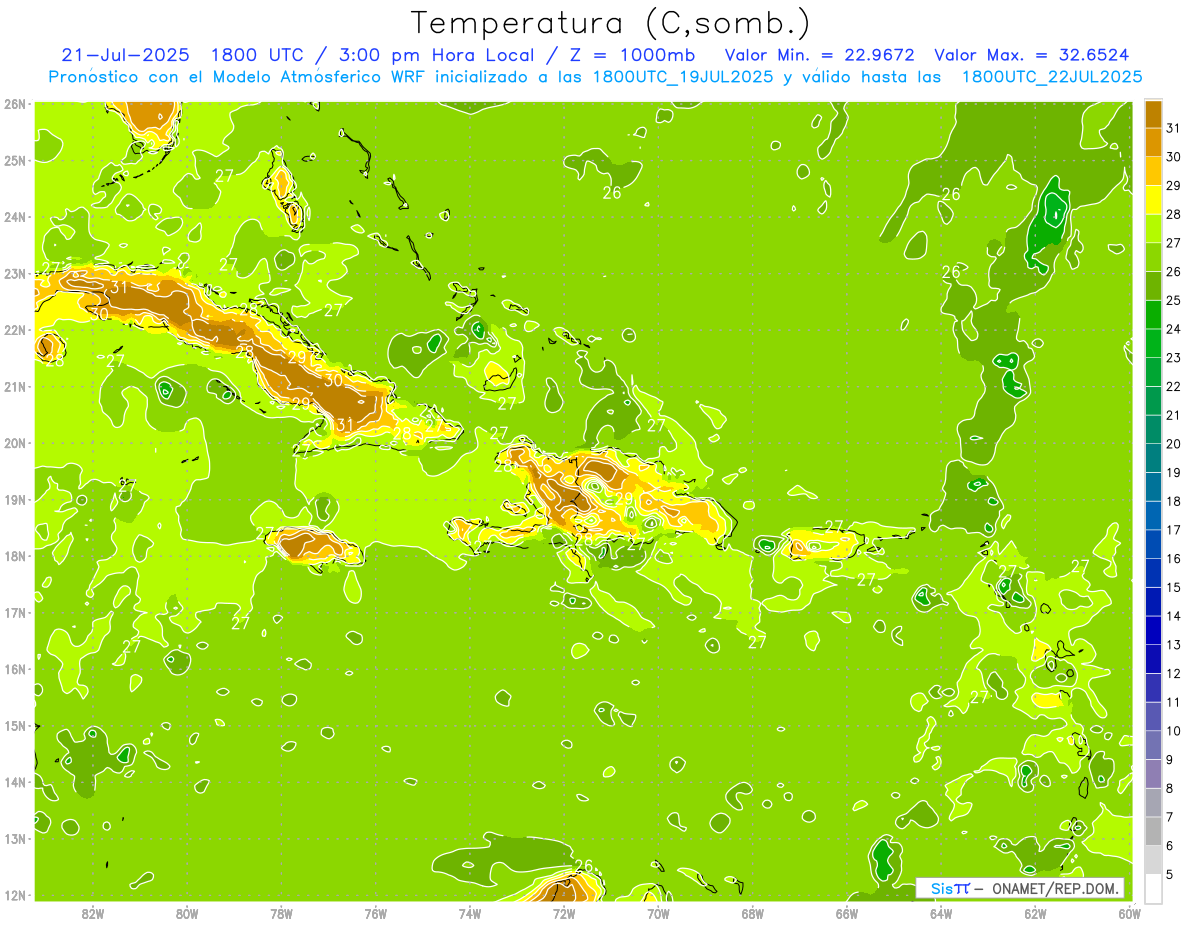Pick teal legend swatch between 19 and 20
1200x927 pixels.
point(1153,458)
